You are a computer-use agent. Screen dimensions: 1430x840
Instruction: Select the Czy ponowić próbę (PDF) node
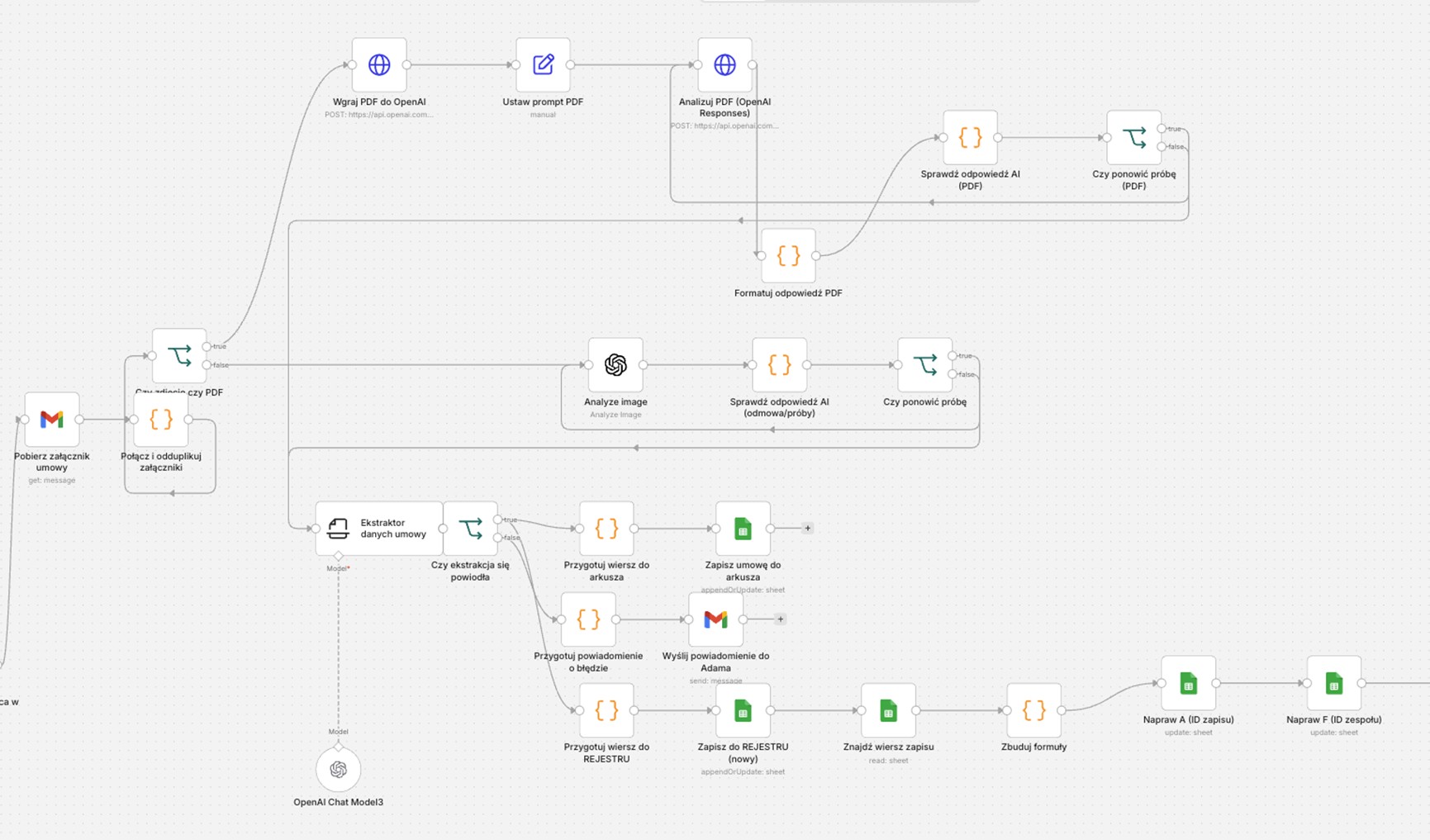pos(1133,137)
